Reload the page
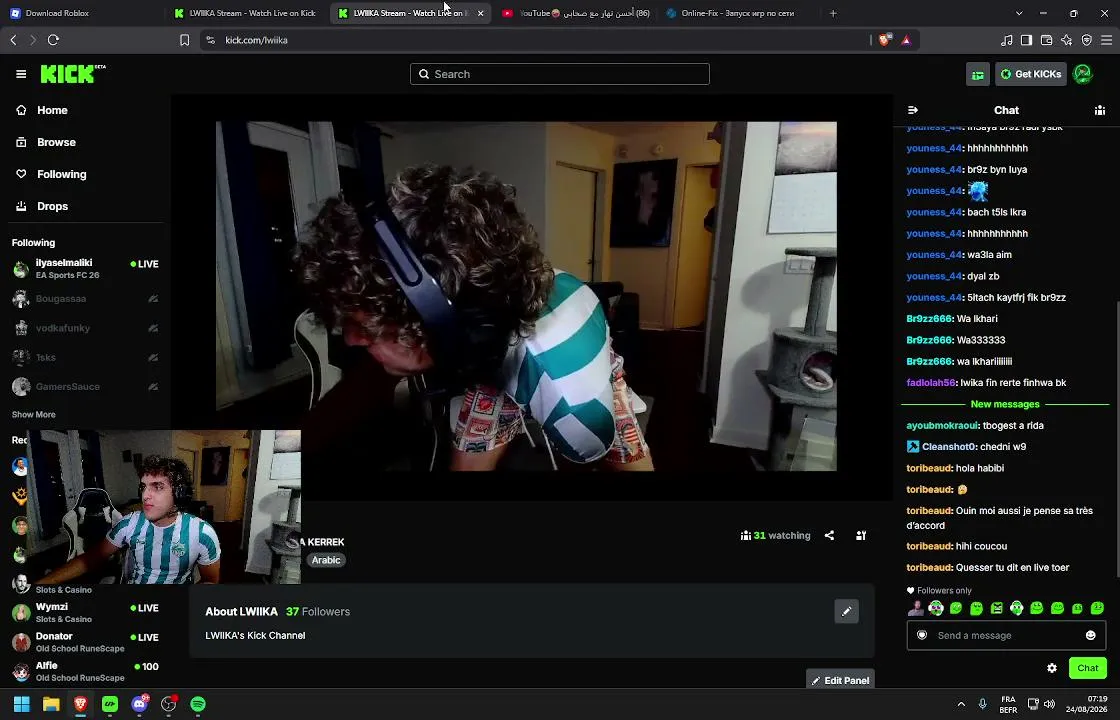1120x720 pixels. tap(53, 40)
